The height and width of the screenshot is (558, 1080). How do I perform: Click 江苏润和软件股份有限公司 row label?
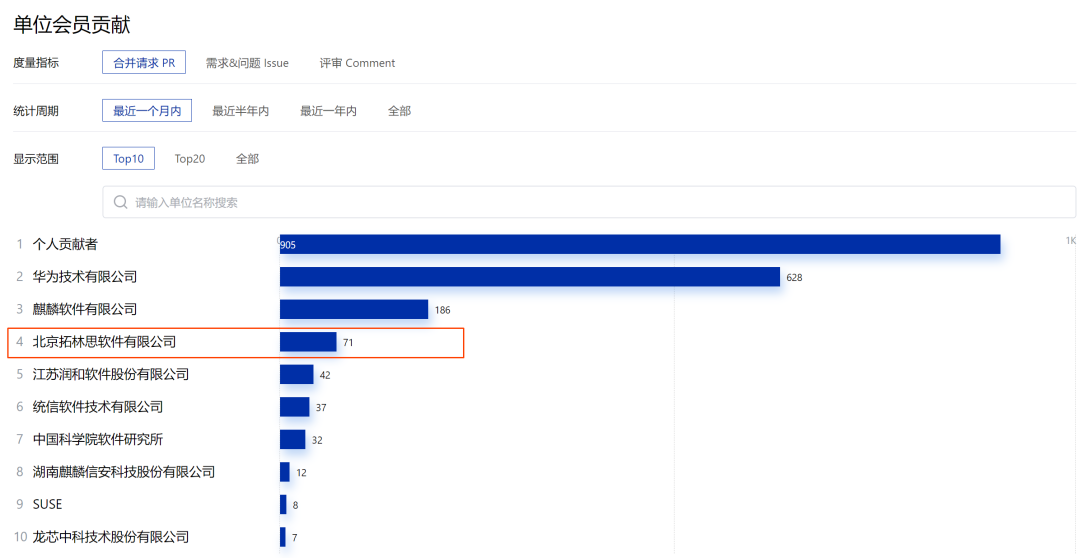(x=111, y=374)
